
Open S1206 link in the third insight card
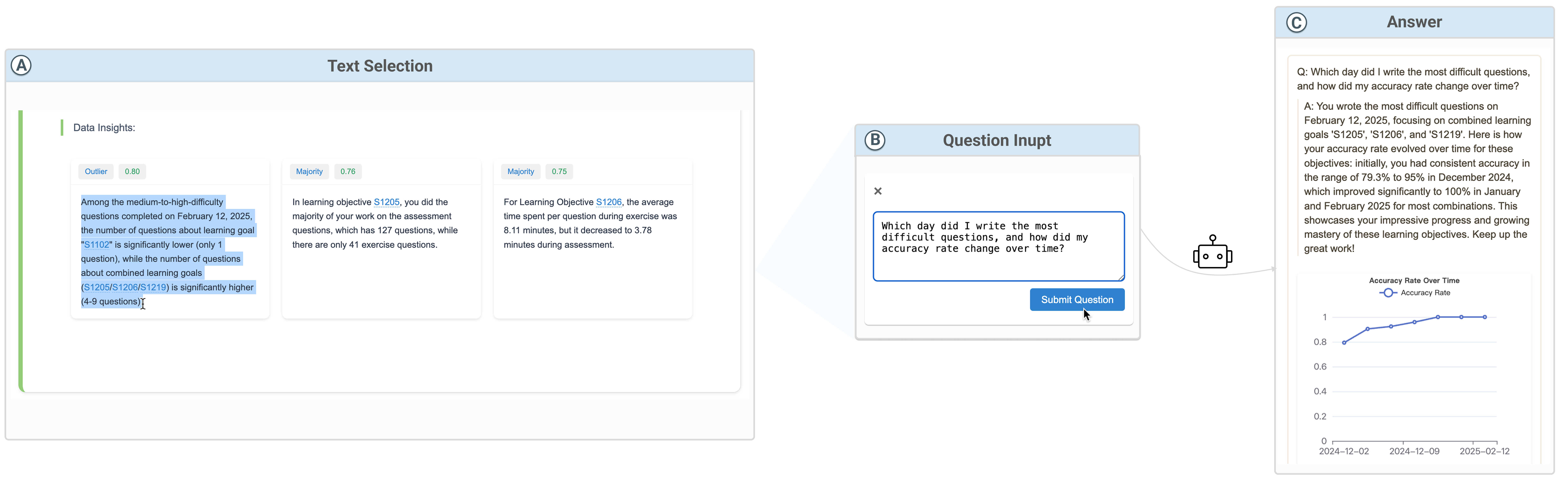coord(609,202)
